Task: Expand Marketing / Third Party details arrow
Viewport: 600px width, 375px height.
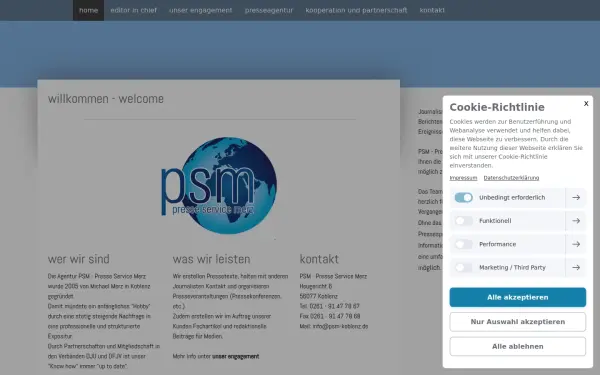Action: click(576, 267)
